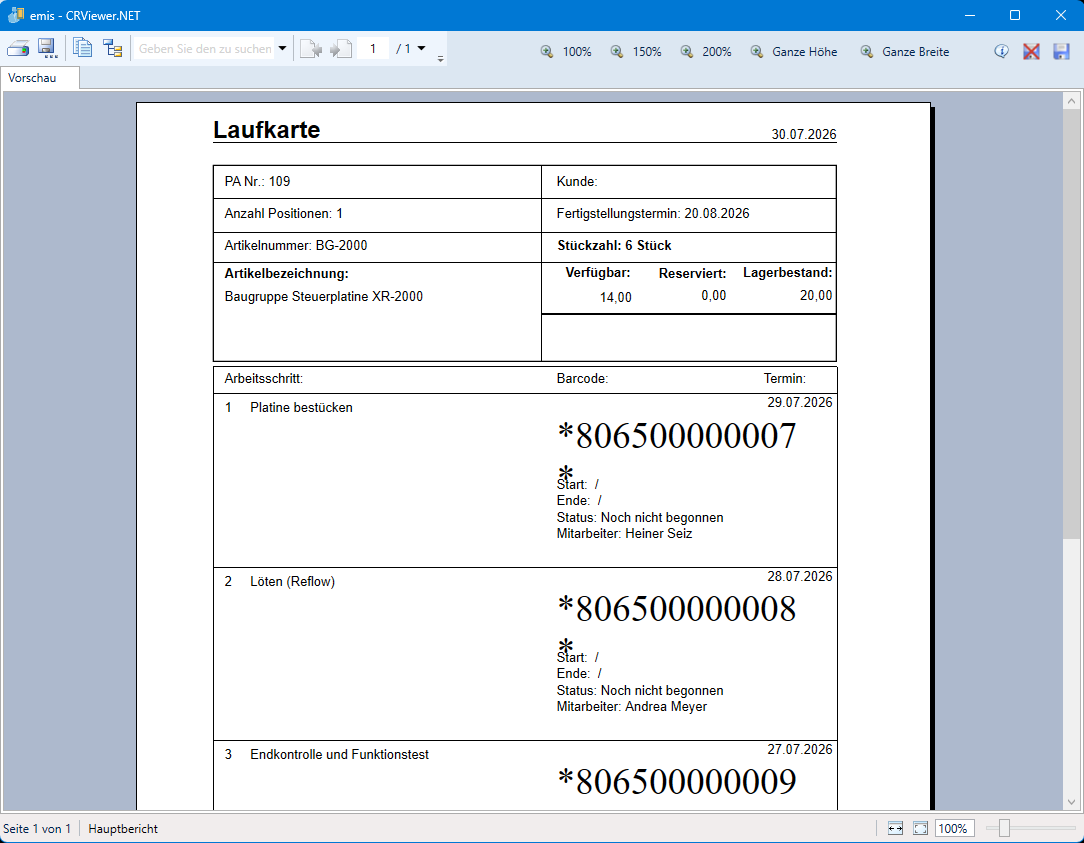Image resolution: width=1084 pixels, height=843 pixels.
Task: Click the PA Nr.: 109 cell
Action: [x=377, y=182]
